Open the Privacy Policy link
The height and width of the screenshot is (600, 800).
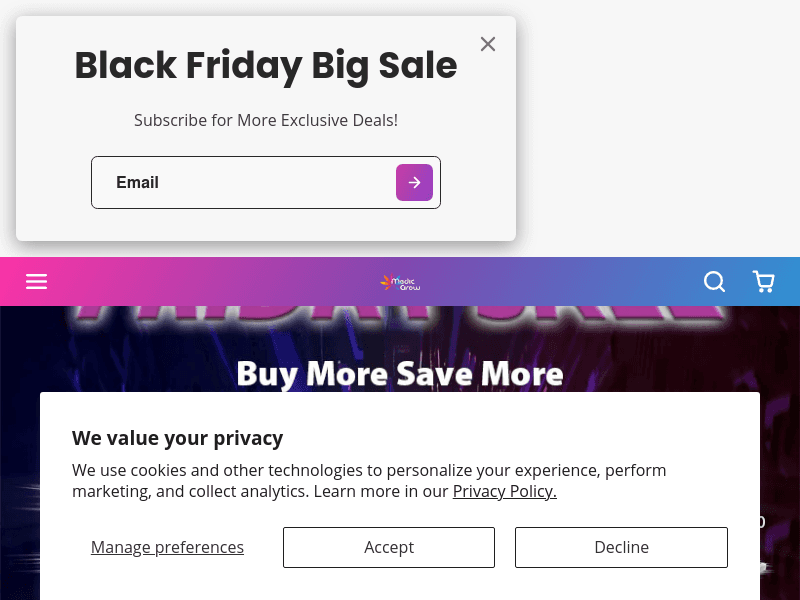click(x=504, y=491)
